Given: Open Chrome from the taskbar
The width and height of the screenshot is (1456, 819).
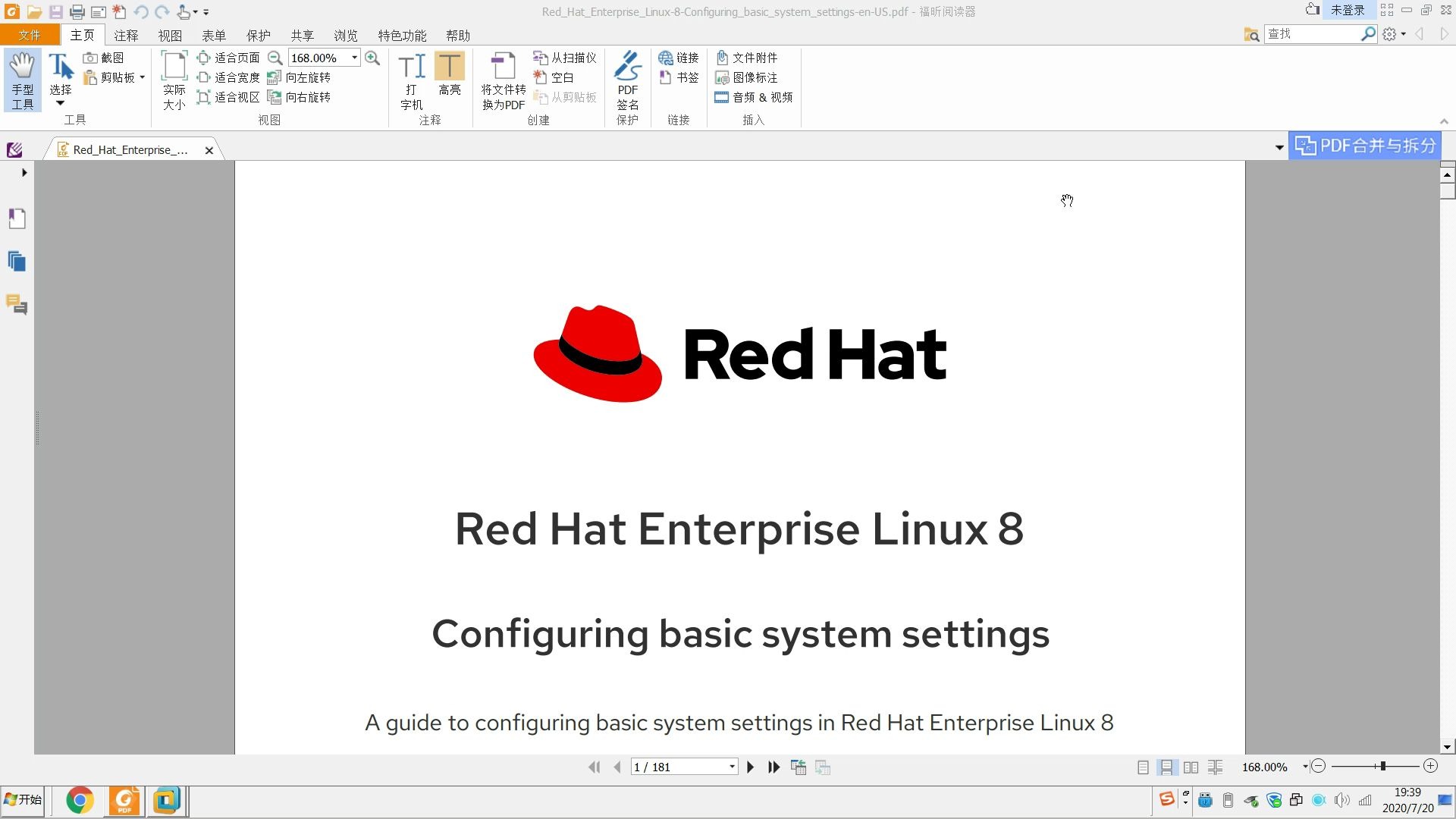Looking at the screenshot, I should [x=80, y=801].
